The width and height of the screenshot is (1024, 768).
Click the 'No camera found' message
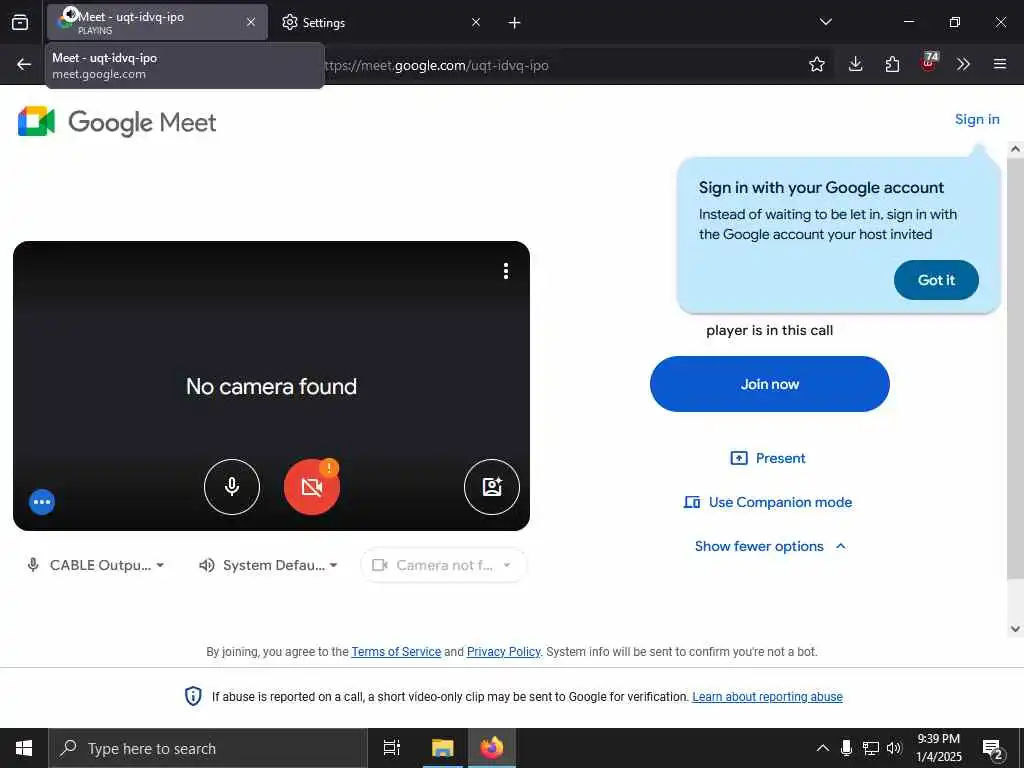(x=271, y=387)
